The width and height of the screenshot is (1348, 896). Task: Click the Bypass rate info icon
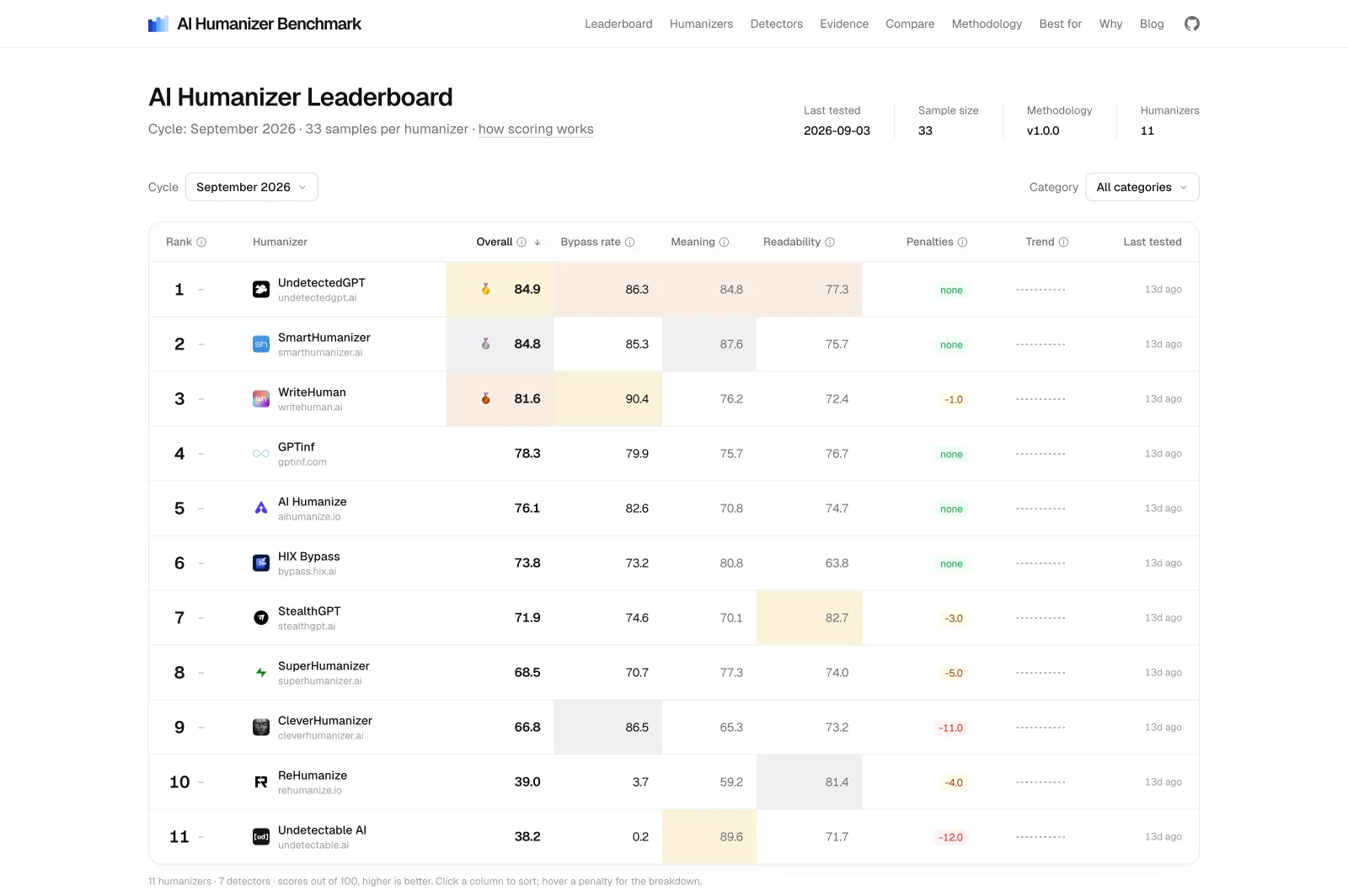pyautogui.click(x=629, y=242)
